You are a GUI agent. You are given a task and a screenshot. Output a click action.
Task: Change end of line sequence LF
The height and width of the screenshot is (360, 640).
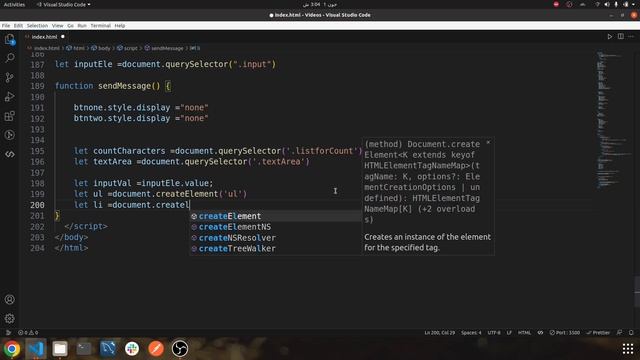509,333
